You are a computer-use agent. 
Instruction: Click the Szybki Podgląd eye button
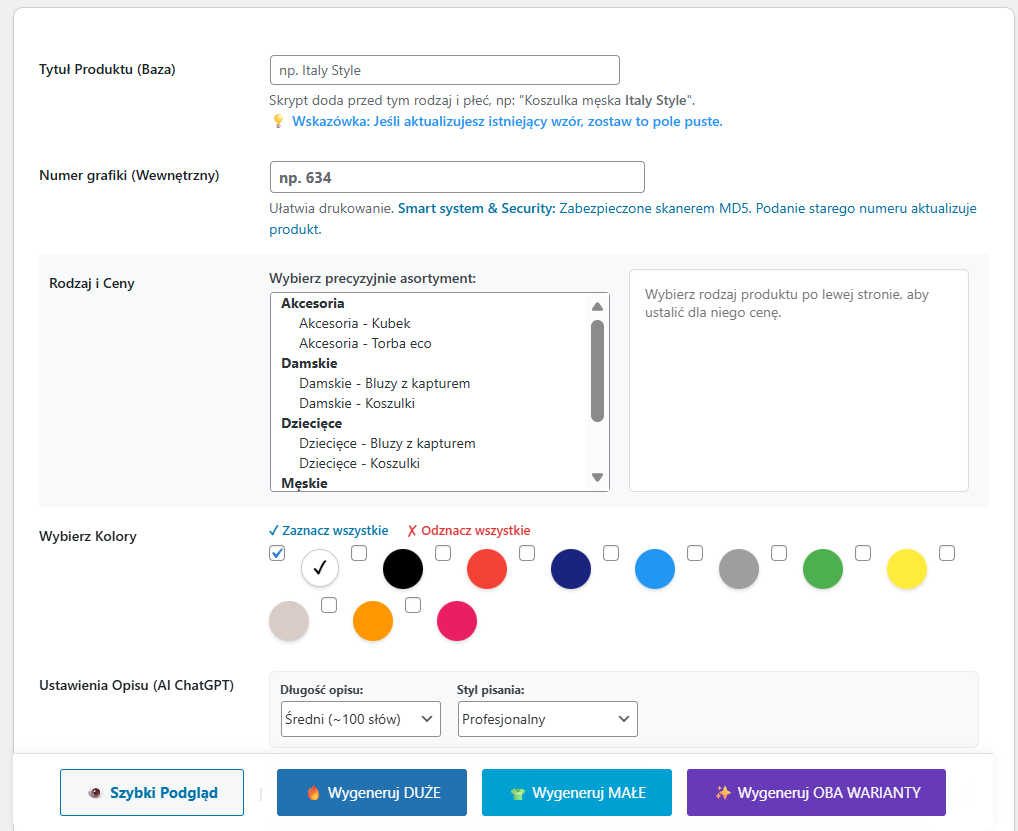pos(152,793)
